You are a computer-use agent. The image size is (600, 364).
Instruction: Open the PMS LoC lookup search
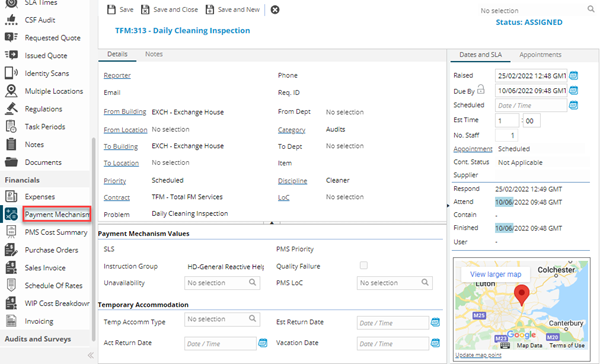pyautogui.click(x=425, y=282)
